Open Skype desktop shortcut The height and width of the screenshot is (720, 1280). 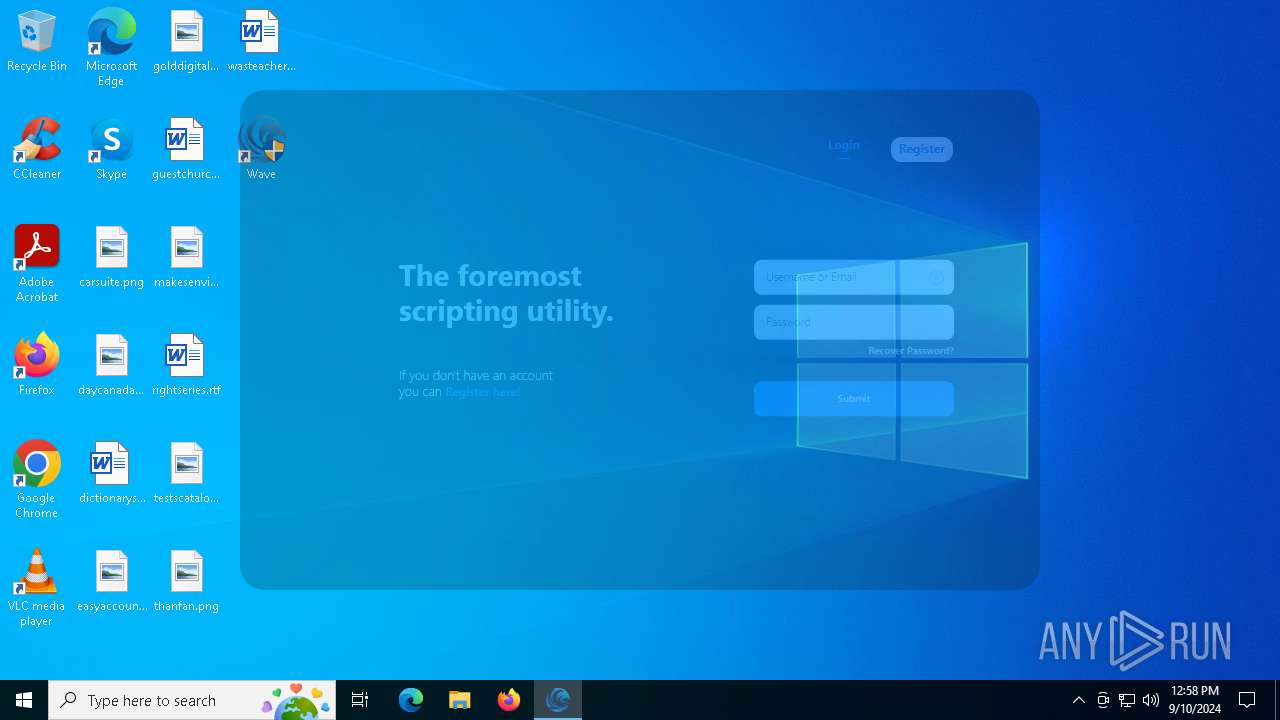click(111, 149)
